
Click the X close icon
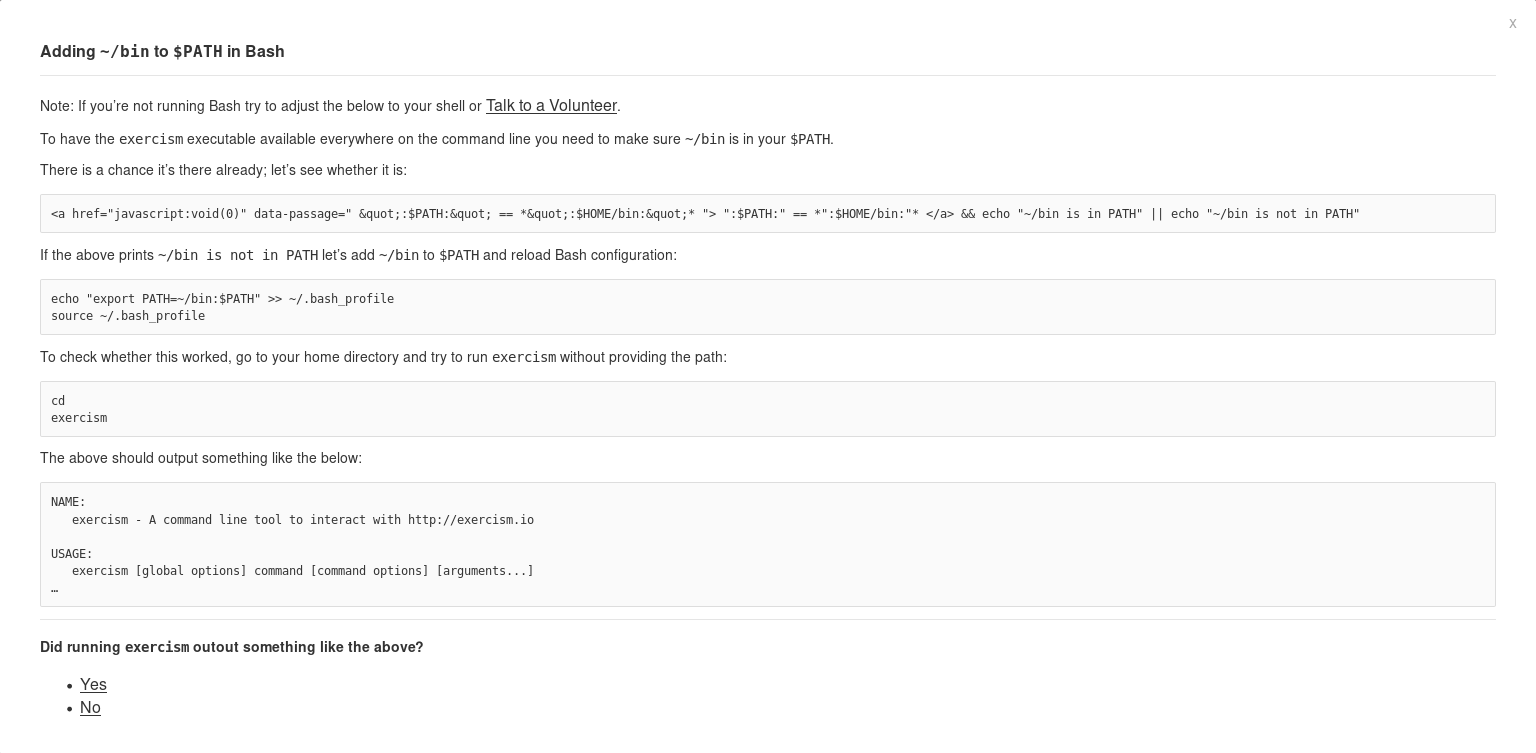coord(1512,24)
